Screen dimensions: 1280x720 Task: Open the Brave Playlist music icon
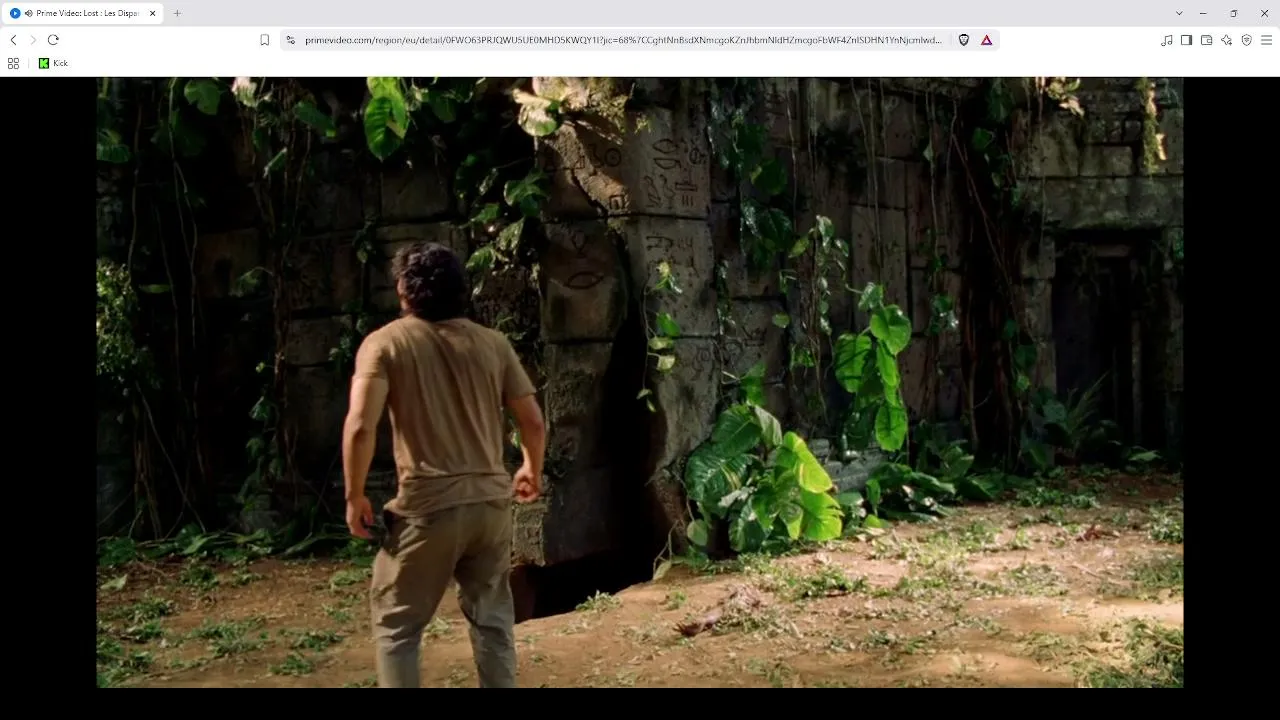(1167, 40)
